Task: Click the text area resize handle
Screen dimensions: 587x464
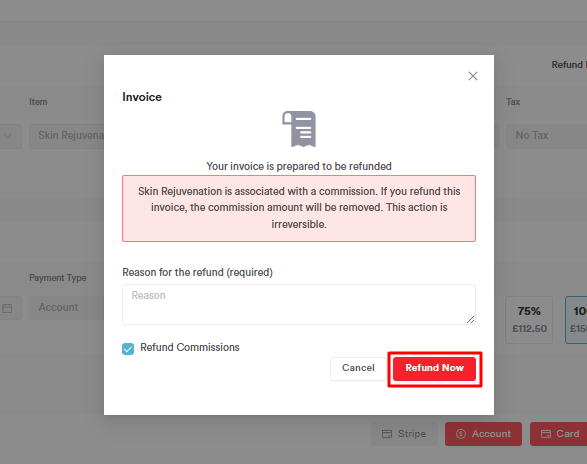Action: (471, 319)
